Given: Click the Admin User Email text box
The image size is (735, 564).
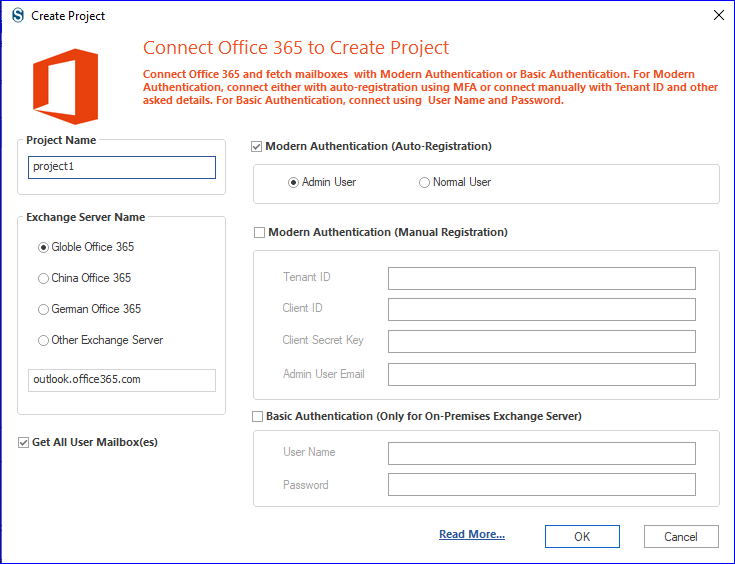Looking at the screenshot, I should click(x=542, y=375).
